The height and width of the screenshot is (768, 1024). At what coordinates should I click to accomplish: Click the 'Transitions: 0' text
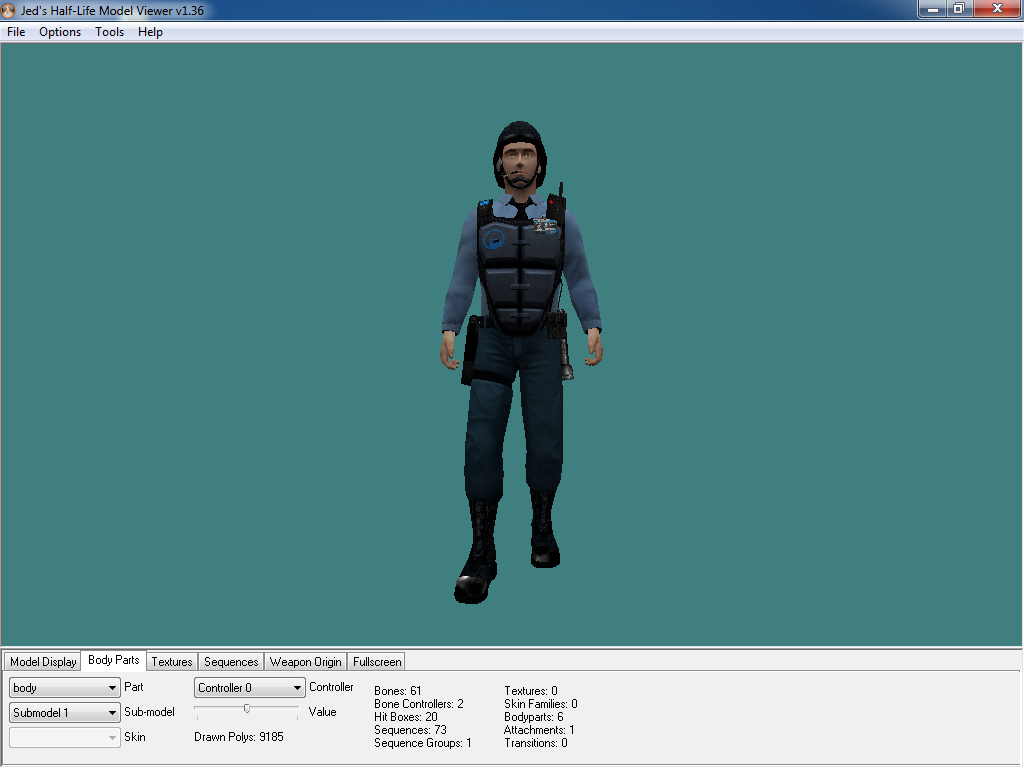click(536, 743)
